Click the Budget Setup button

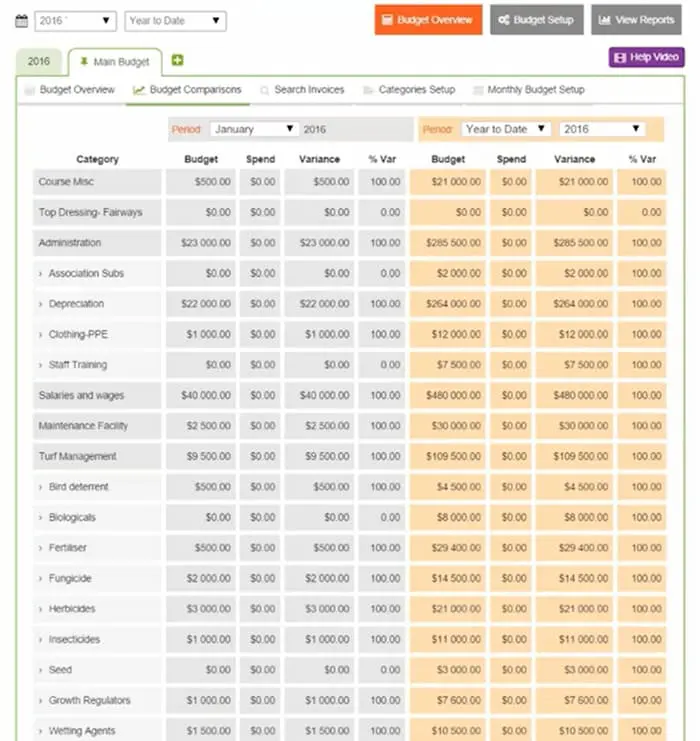pos(536,20)
